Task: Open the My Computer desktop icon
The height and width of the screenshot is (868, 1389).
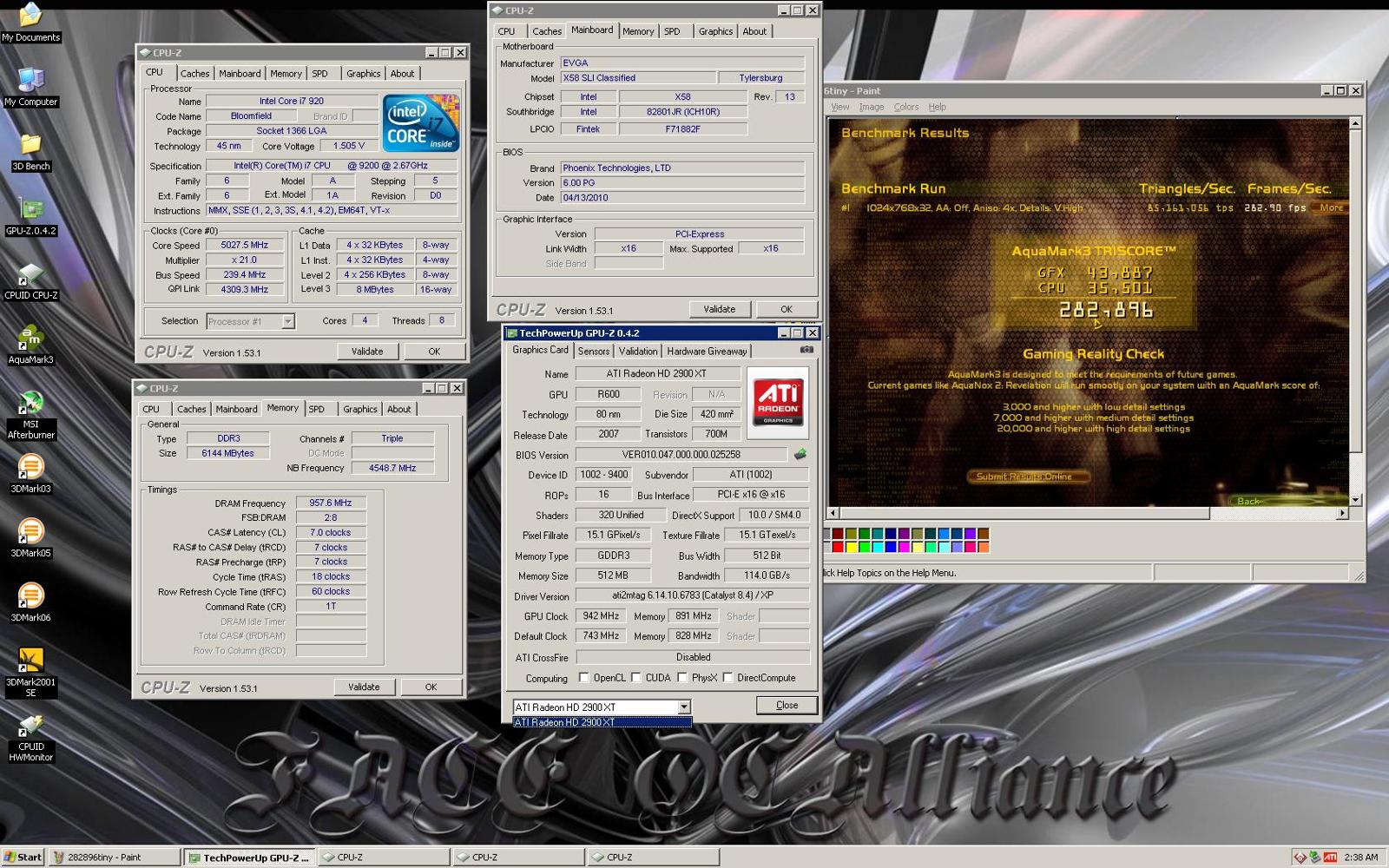Action: 30,87
